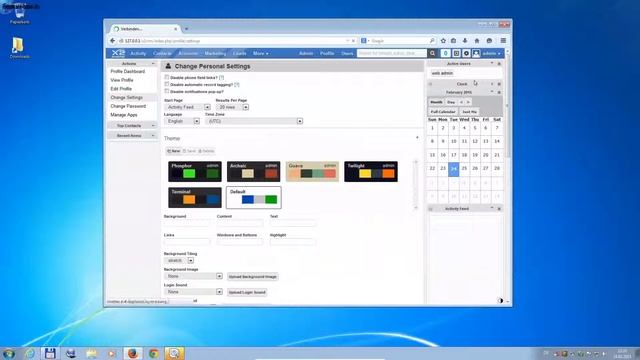Click the help icon beside Disable automatic record tagging
Screen dimensions: 640x360
(237, 84)
